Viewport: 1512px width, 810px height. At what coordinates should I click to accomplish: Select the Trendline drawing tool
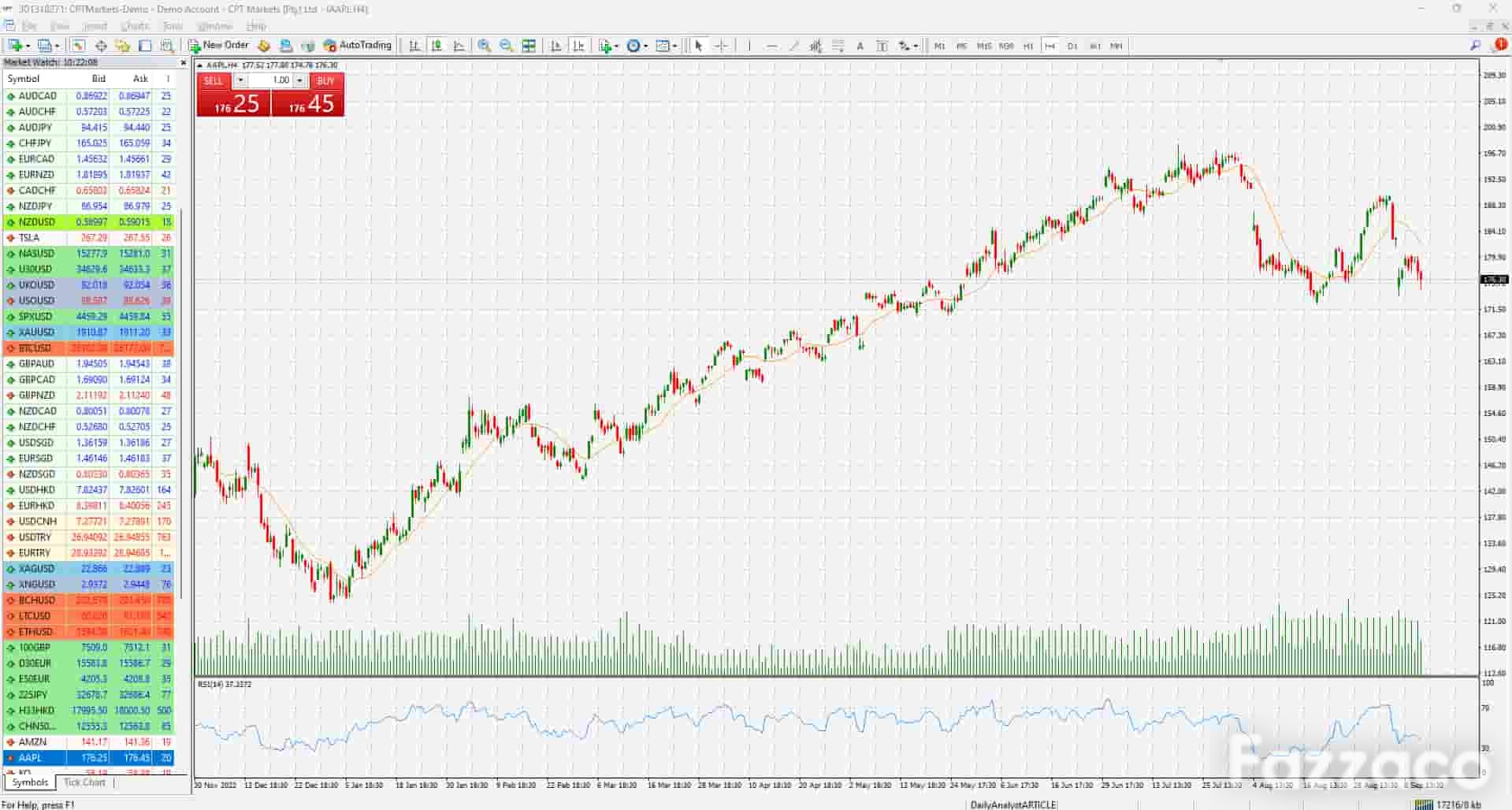click(x=793, y=46)
